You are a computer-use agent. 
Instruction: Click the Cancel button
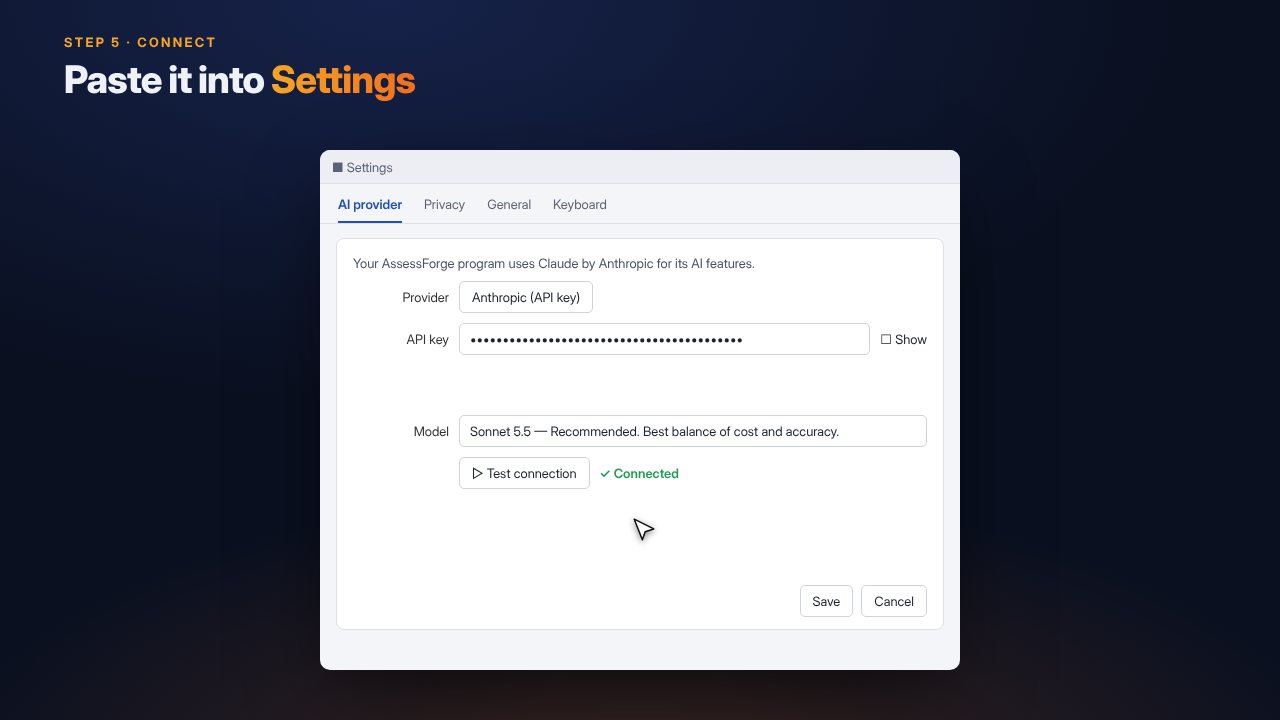894,601
